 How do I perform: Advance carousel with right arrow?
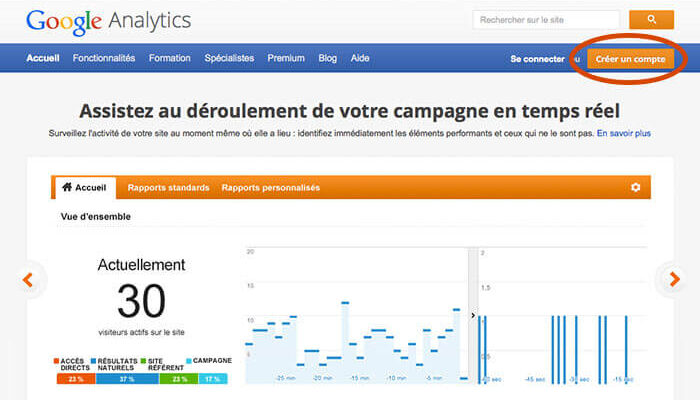point(670,280)
